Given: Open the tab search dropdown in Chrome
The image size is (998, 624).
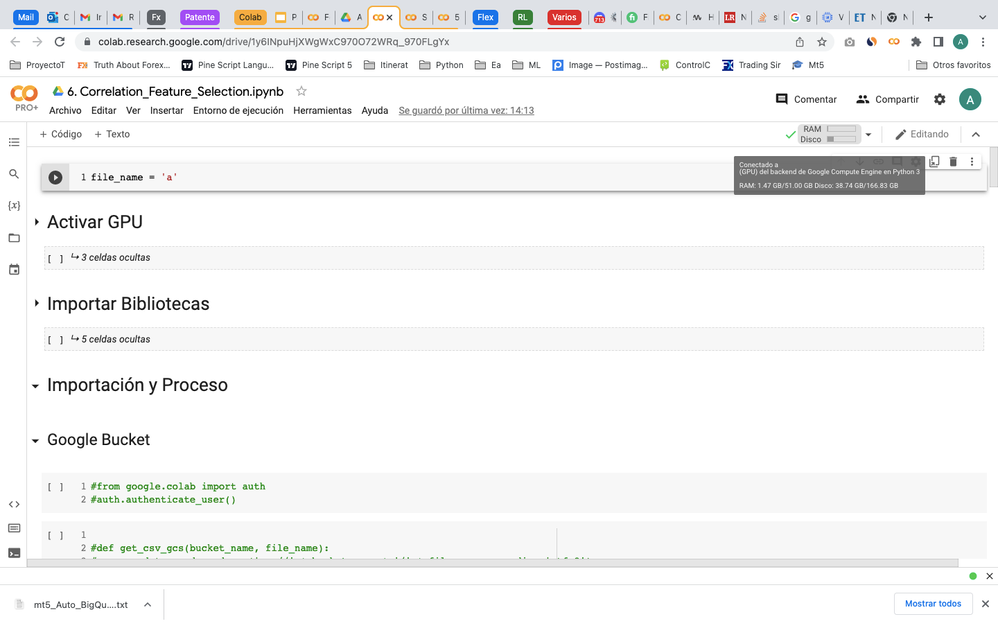Looking at the screenshot, I should (981, 17).
